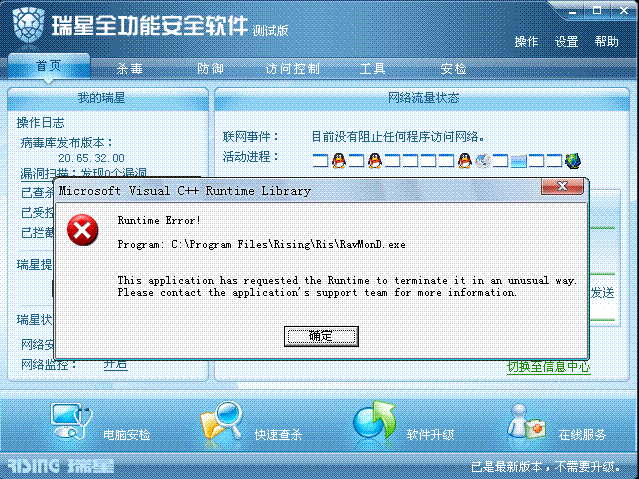Click the 在线服务 person icon
Image resolution: width=639 pixels, height=479 pixels.
point(526,422)
